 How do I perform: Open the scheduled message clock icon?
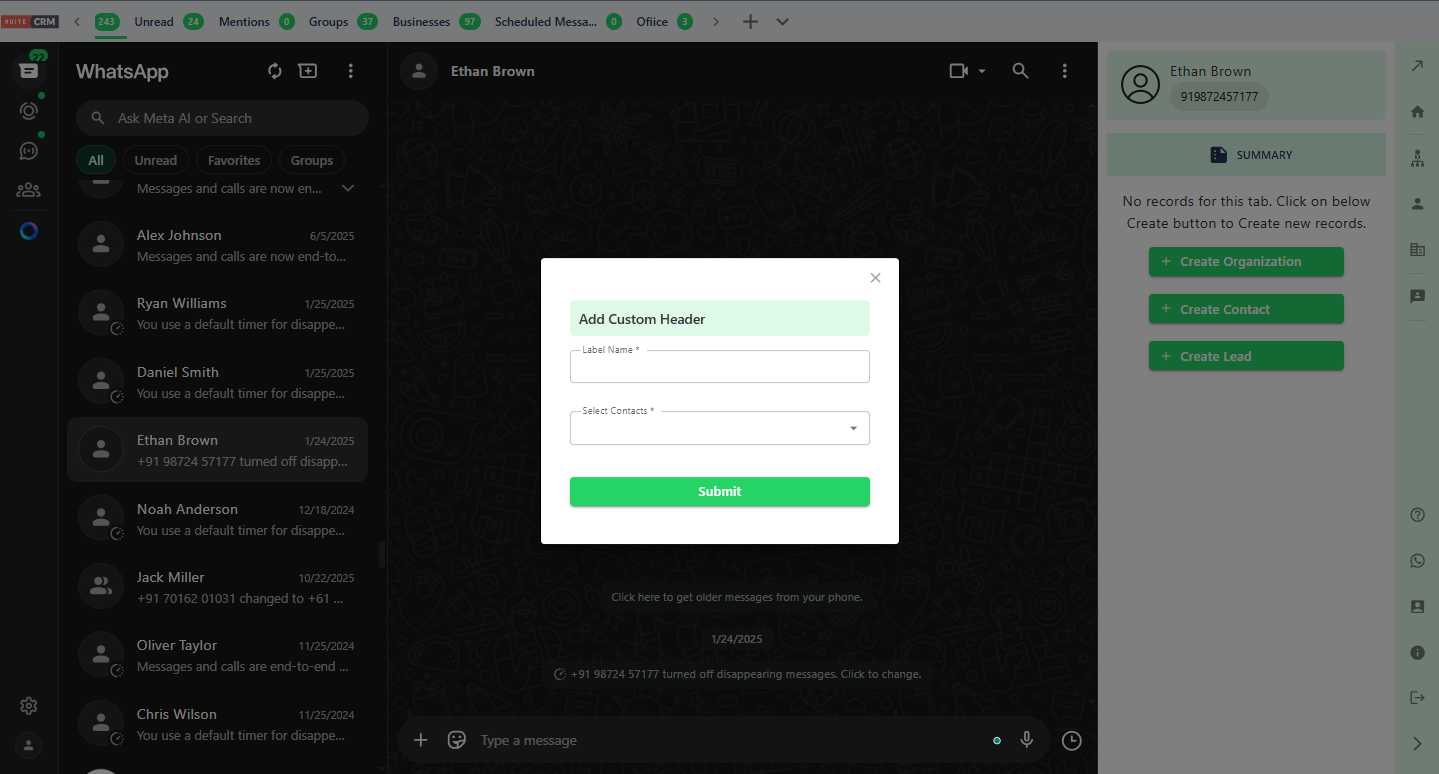pyautogui.click(x=1070, y=740)
